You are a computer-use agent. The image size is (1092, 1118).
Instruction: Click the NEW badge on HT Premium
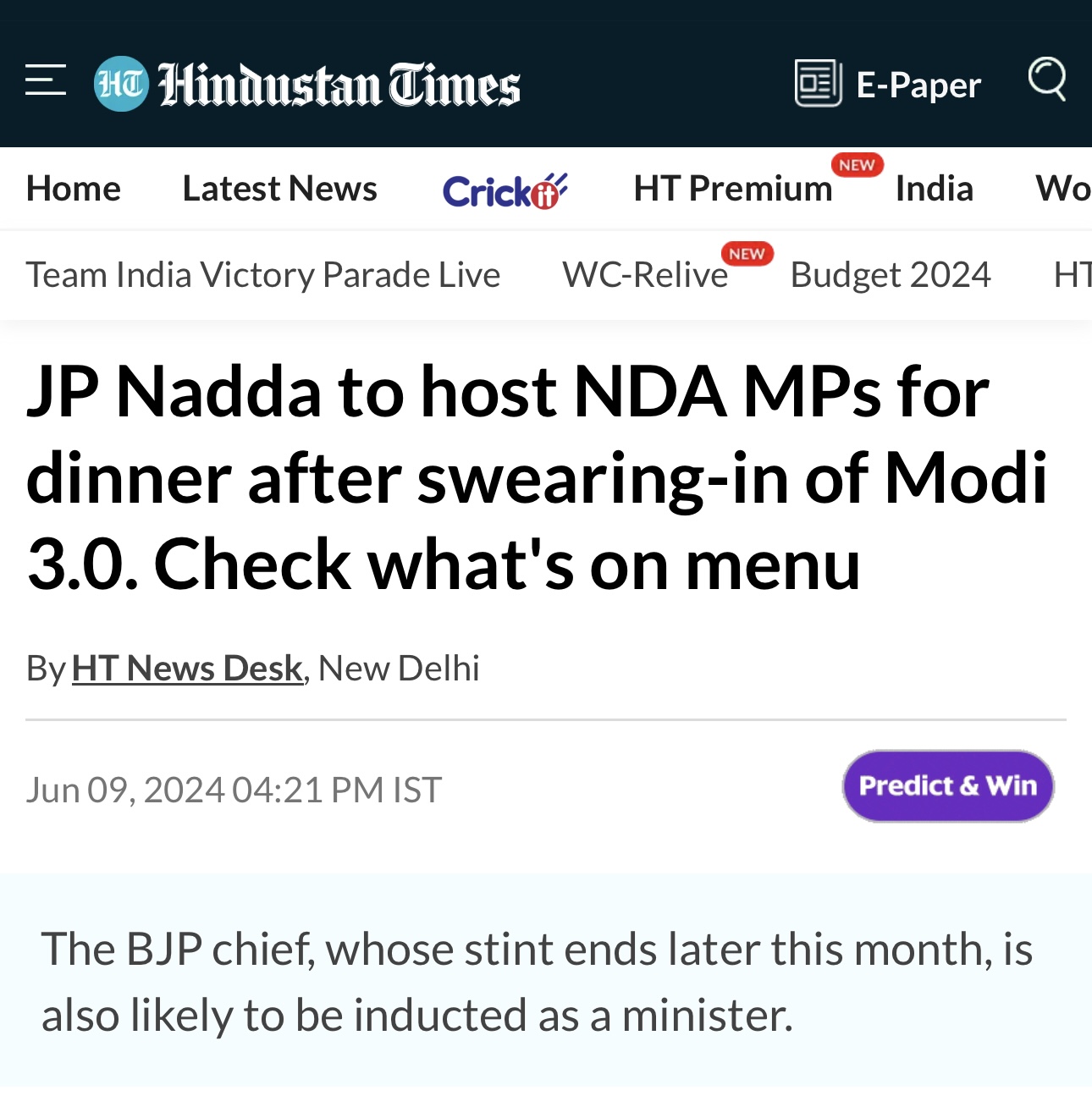(x=857, y=165)
